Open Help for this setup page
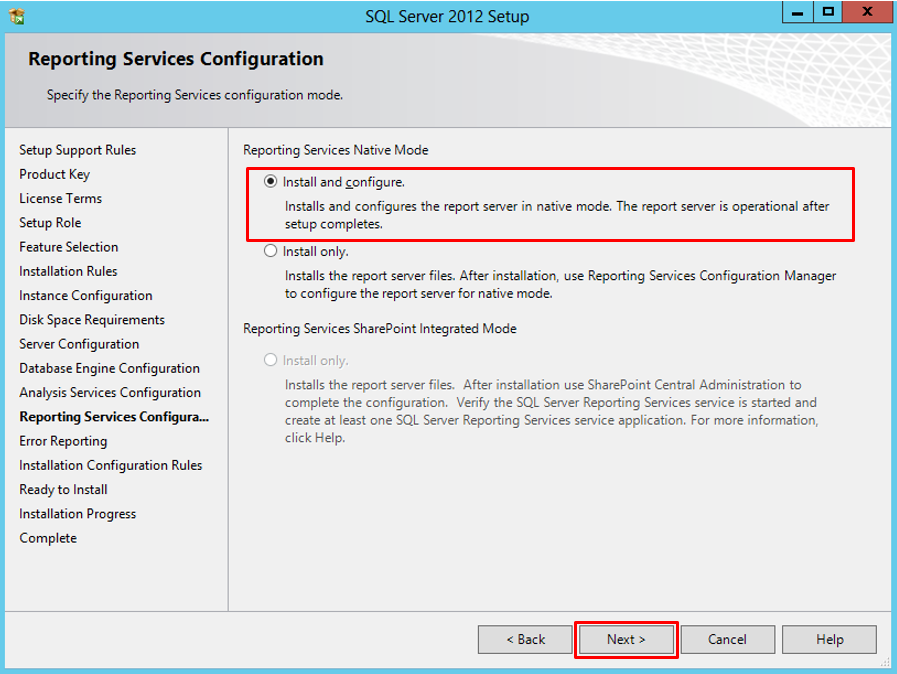 [829, 639]
